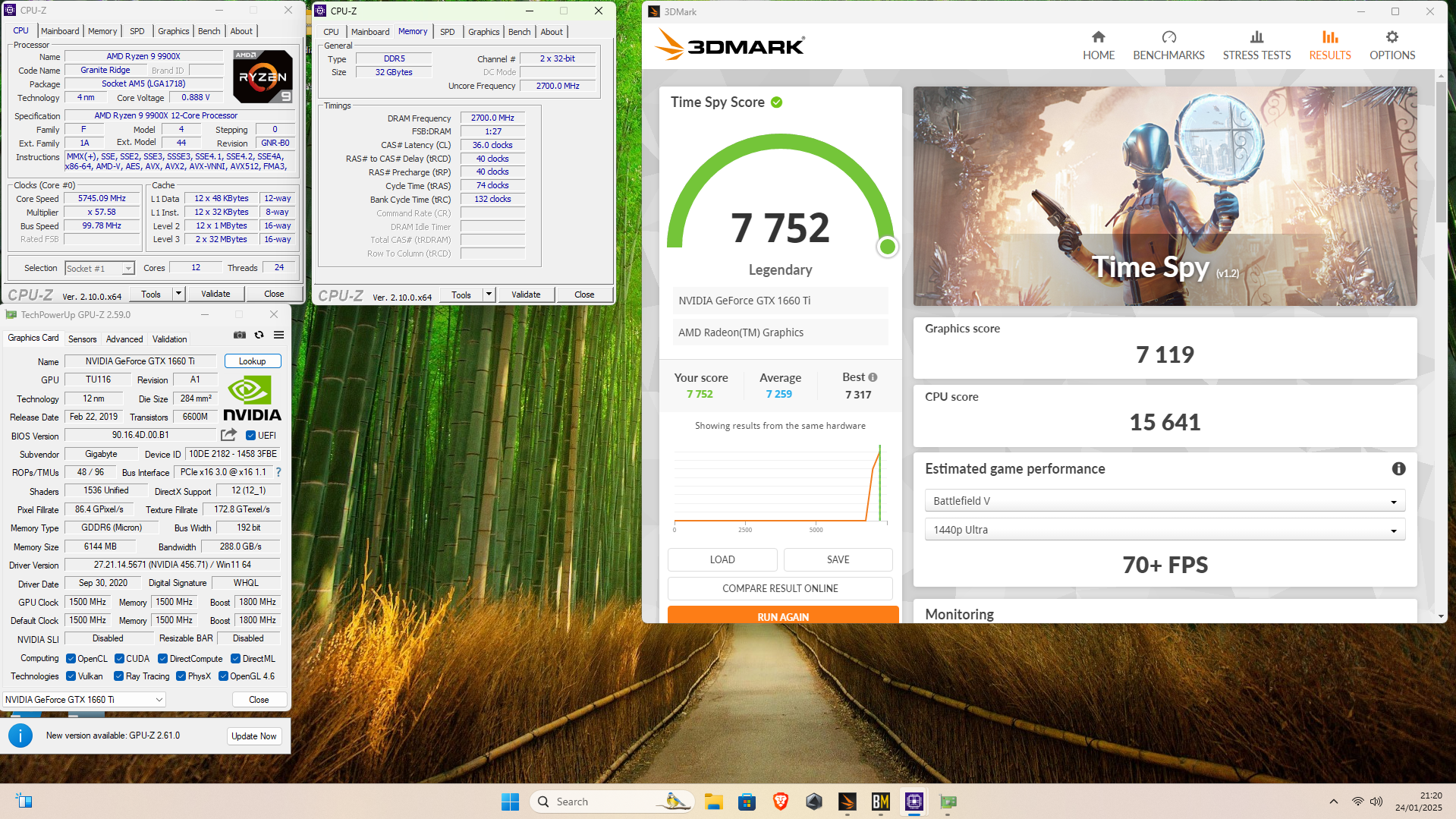Click the info icon beside Estimated game performance
Image resolution: width=1456 pixels, height=819 pixels.
[1398, 469]
